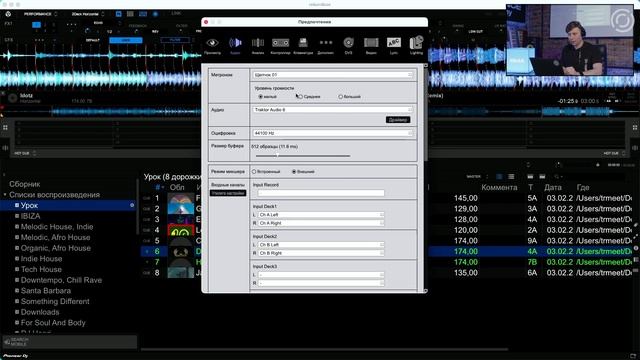640x360 pixels.
Task: Open Input Deck1 R Ch A Right dropdown
Action: point(321,223)
